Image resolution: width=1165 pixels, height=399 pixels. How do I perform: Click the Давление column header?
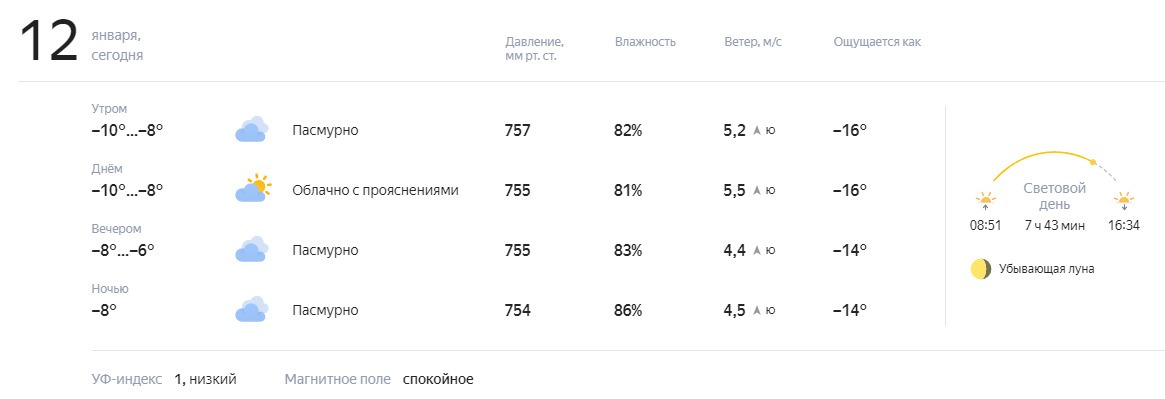[x=534, y=48]
